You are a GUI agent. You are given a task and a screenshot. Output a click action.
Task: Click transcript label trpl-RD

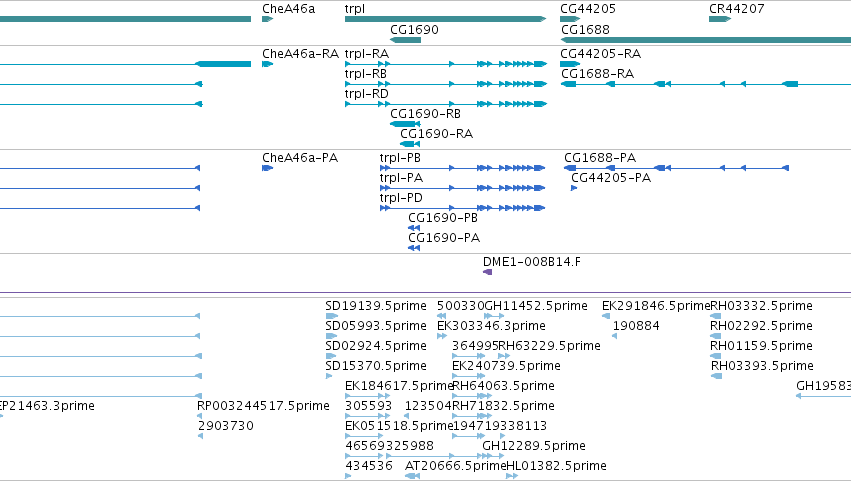[x=366, y=94]
